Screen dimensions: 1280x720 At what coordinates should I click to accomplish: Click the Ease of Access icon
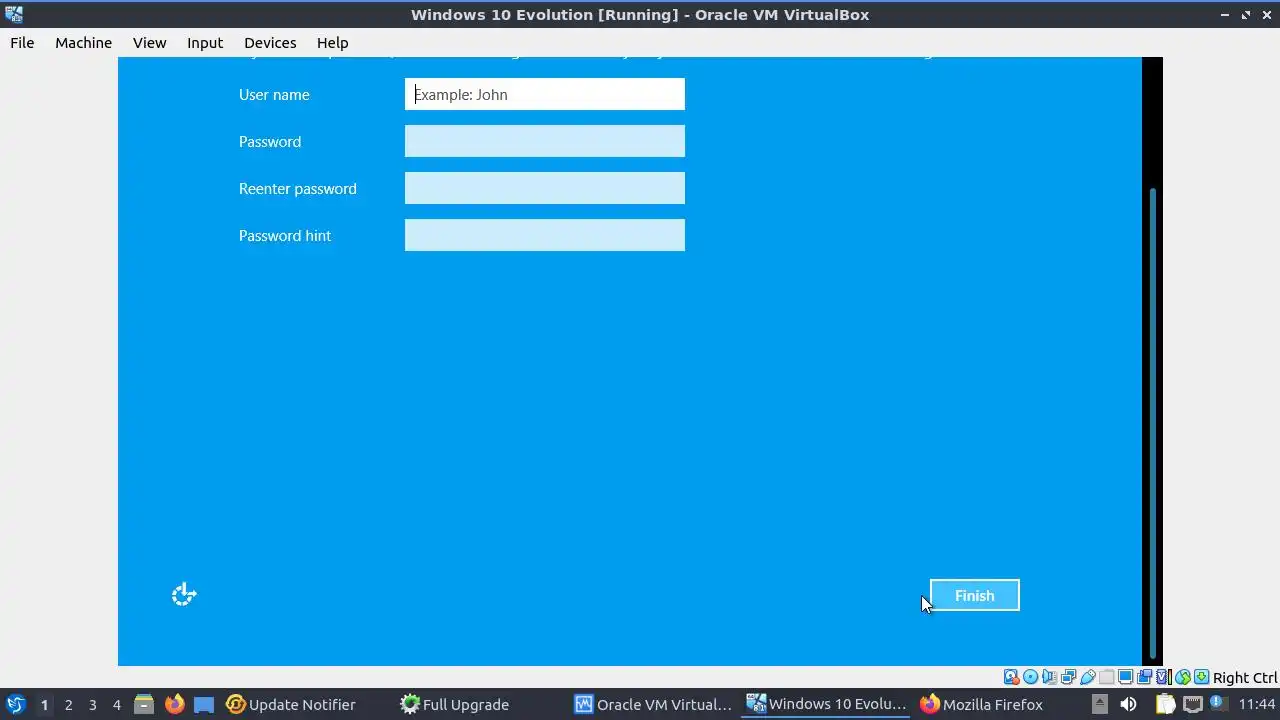pos(184,595)
